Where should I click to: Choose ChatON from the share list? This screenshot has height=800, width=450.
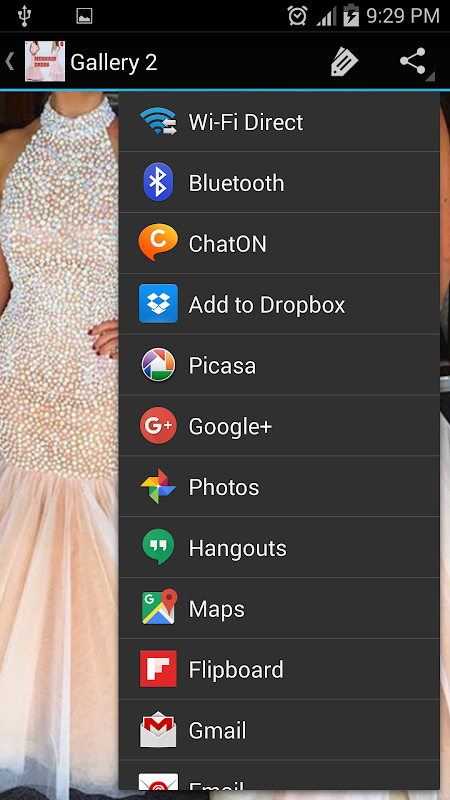pyautogui.click(x=279, y=243)
